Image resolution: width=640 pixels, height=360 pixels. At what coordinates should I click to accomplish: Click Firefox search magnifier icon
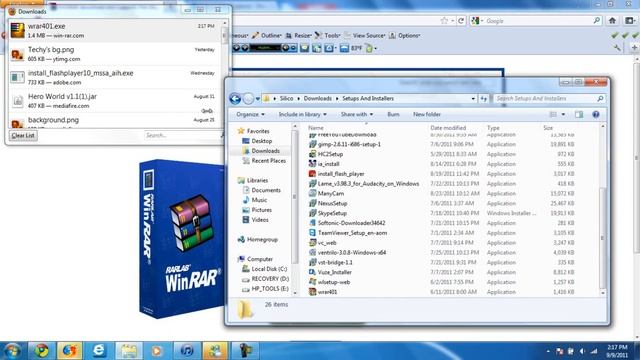pyautogui.click(x=596, y=20)
